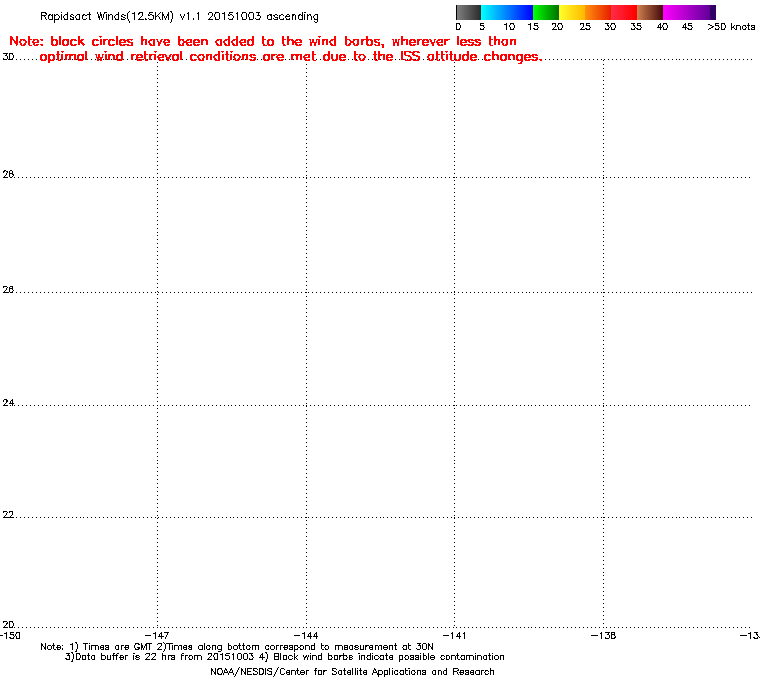Click the '40' legend tick label
This screenshot has width=760, height=688.
tap(662, 27)
